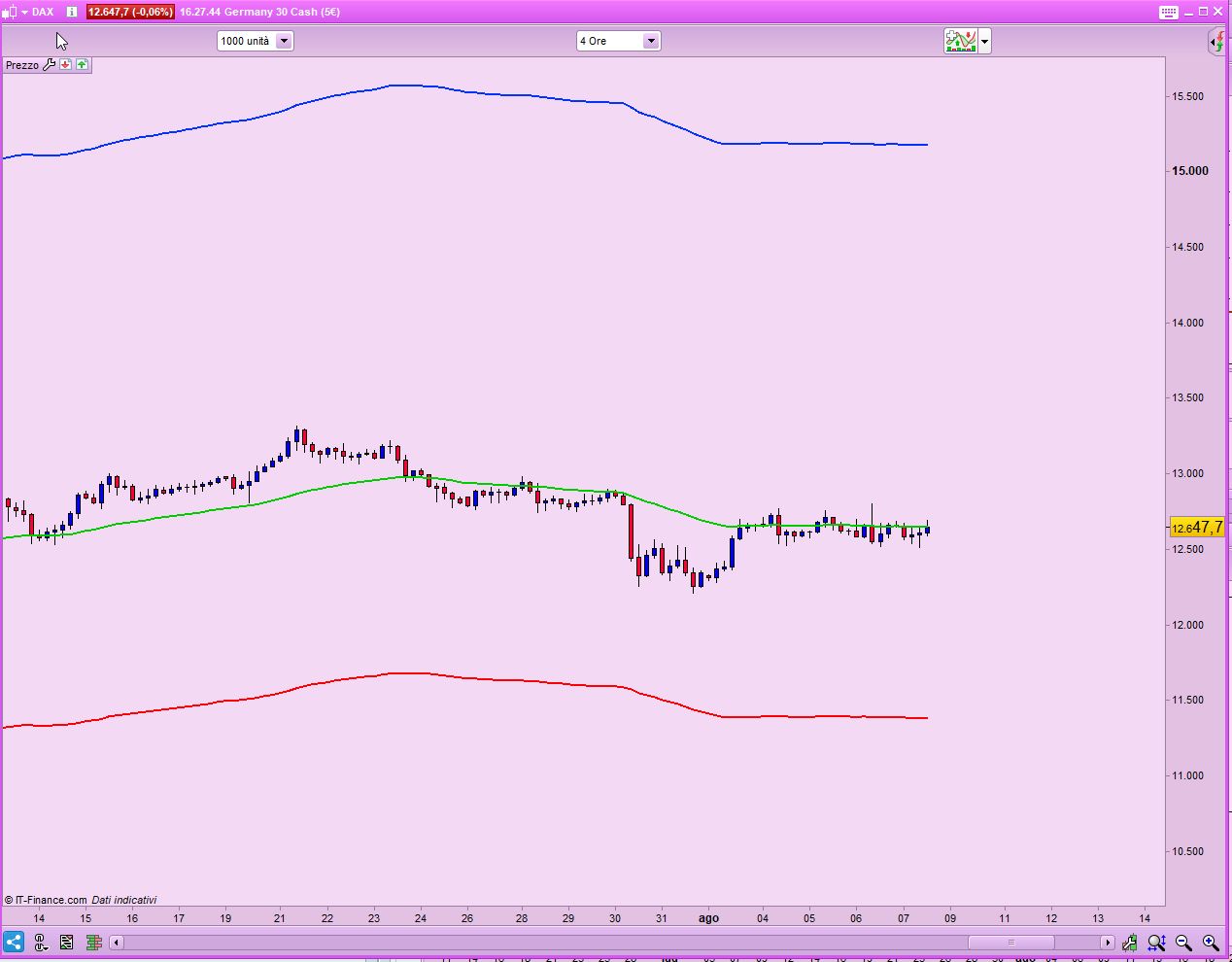This screenshot has height=962, width=1232.
Task: Expand the indicator button dropdown arrow
Action: click(984, 41)
